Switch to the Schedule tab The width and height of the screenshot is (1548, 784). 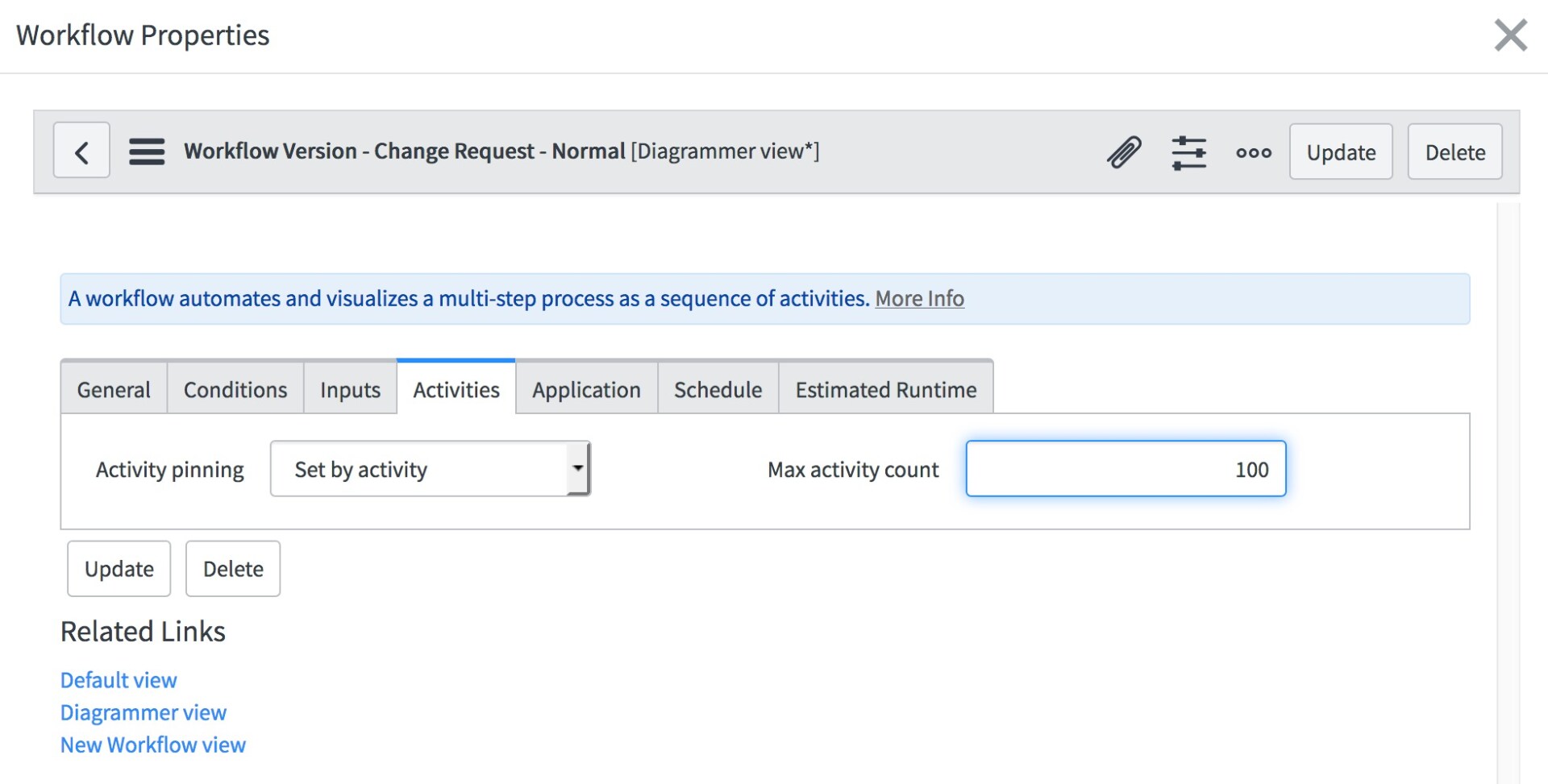click(x=718, y=390)
